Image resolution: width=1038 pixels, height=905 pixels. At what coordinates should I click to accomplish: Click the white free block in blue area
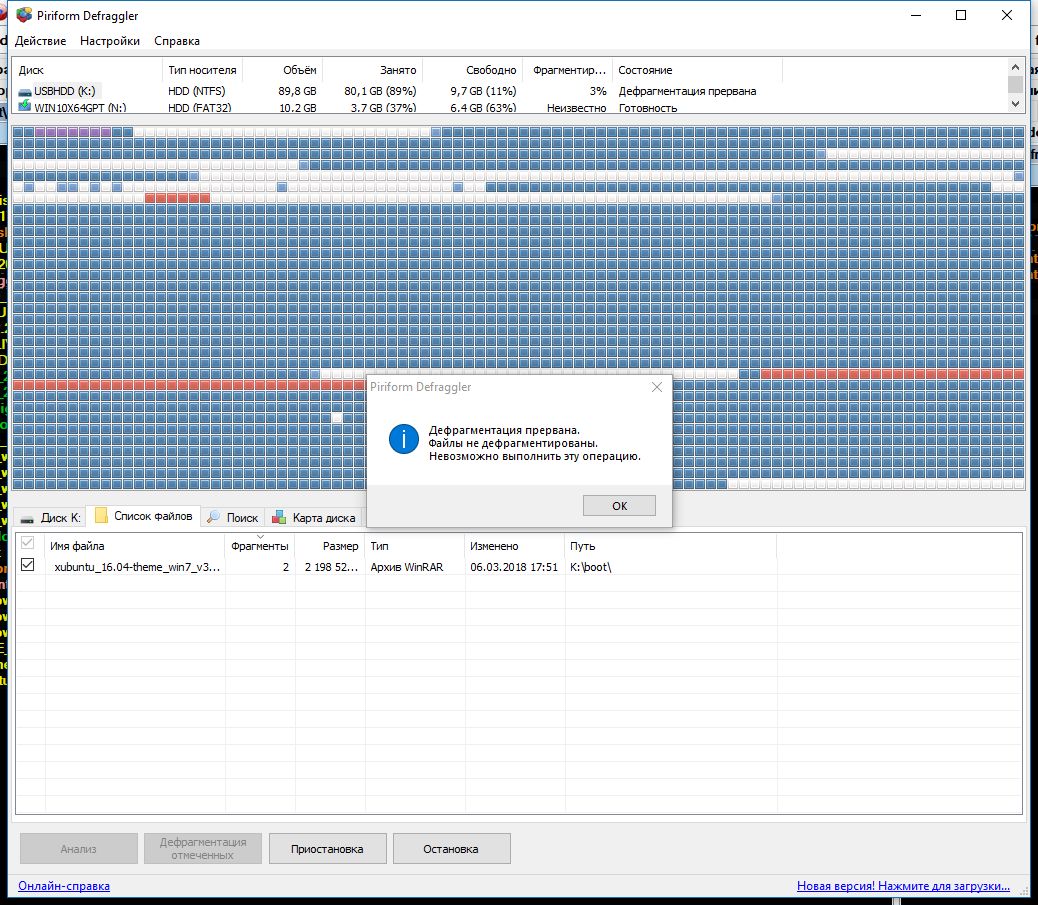(337, 418)
